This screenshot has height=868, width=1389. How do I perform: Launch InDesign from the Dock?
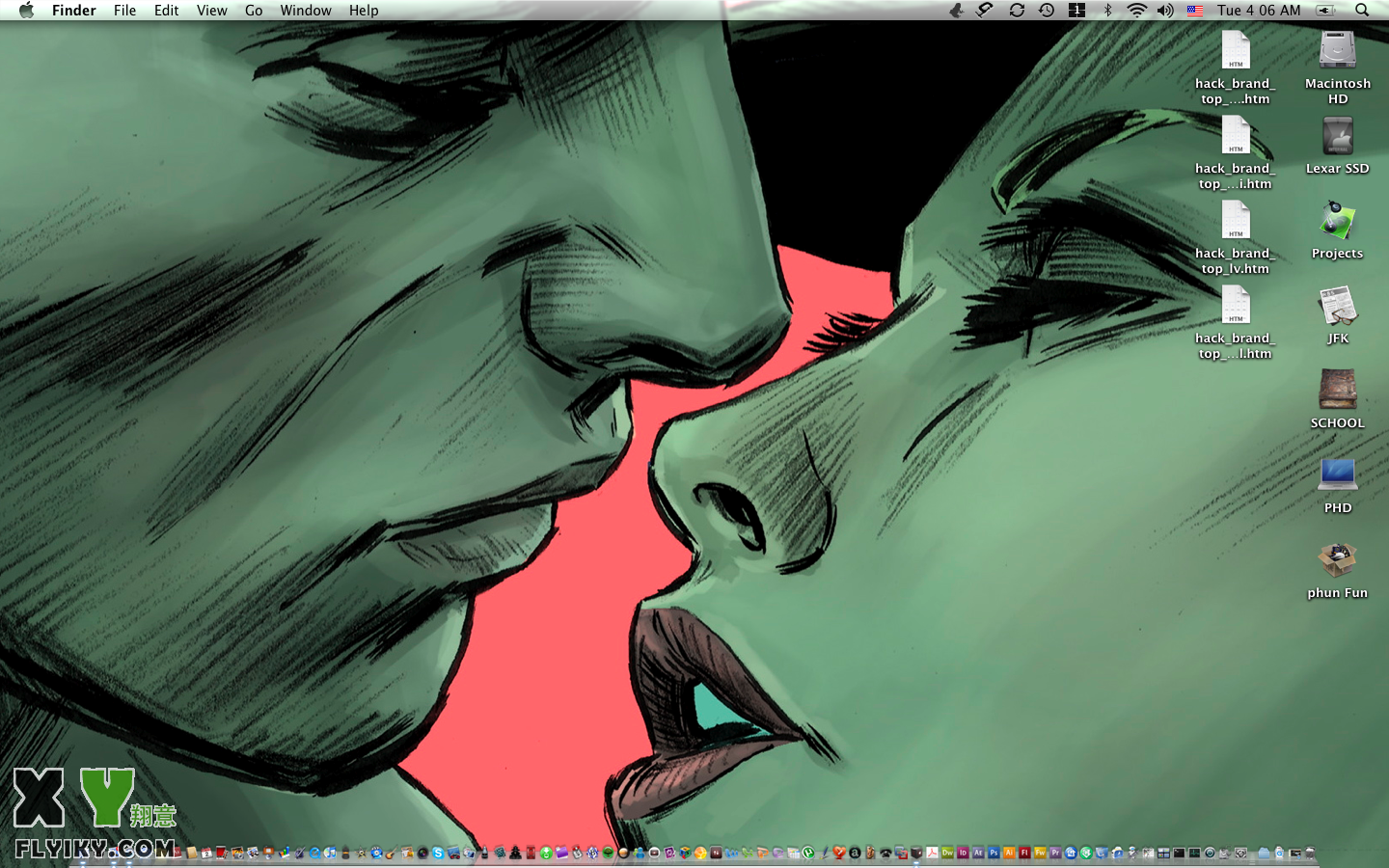[963, 853]
